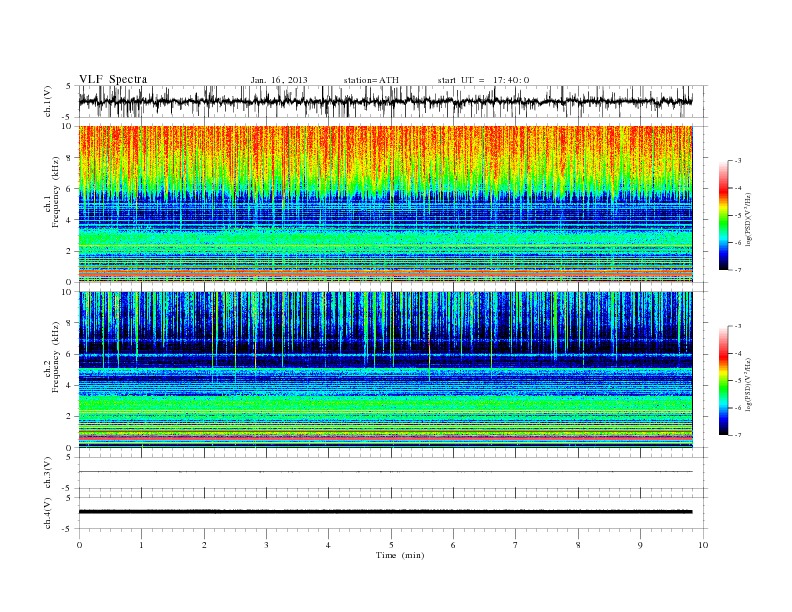Click inside the ch.1 spectrogram panel
Image resolution: width=792 pixels, height=612 pixels.
385,204
